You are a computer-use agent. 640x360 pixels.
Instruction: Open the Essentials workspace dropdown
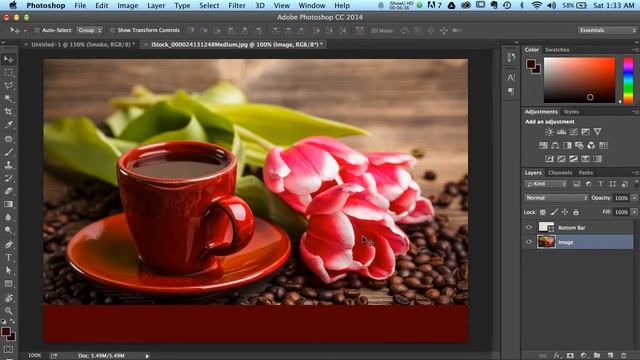tap(607, 30)
